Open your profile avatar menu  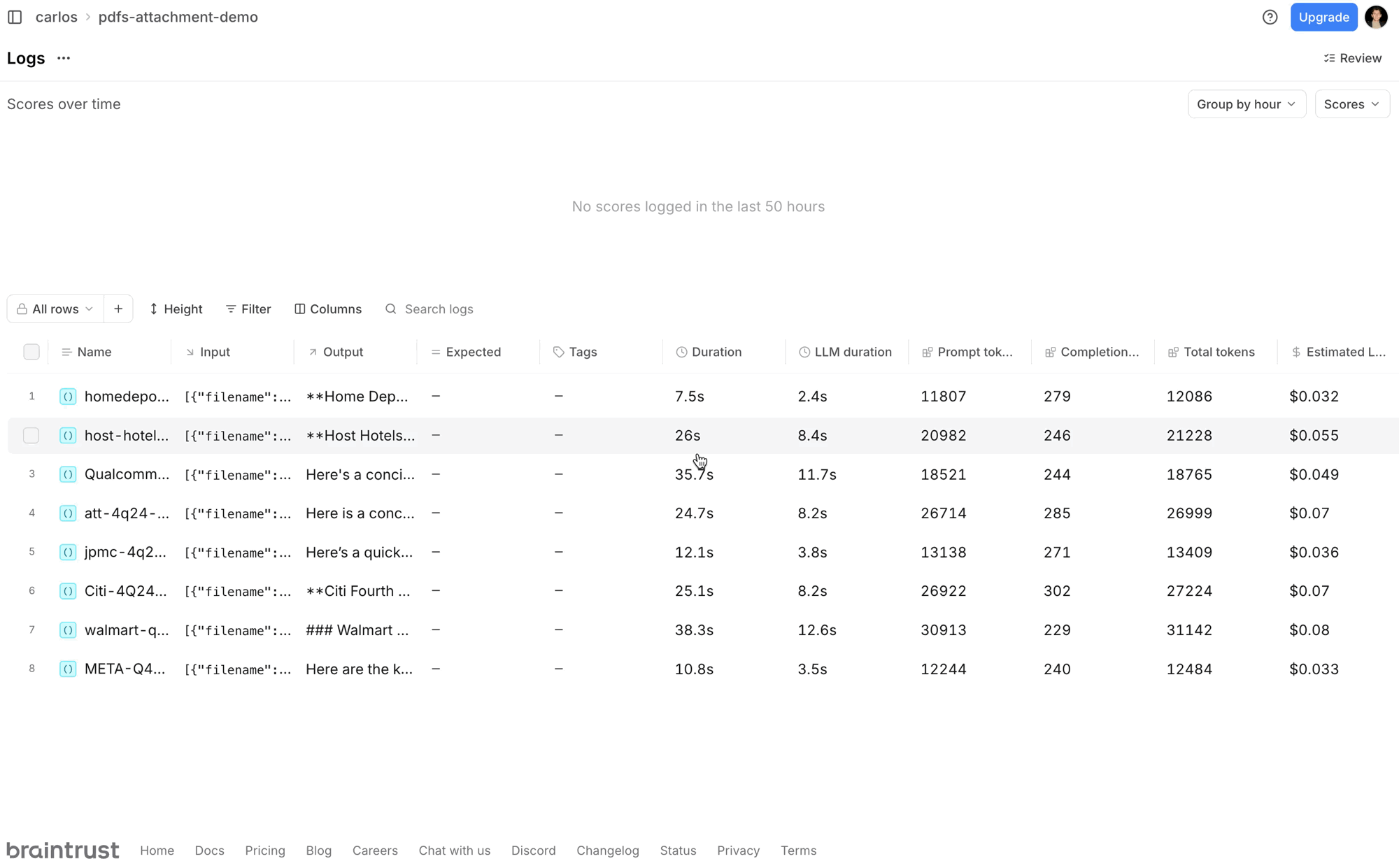(1376, 17)
